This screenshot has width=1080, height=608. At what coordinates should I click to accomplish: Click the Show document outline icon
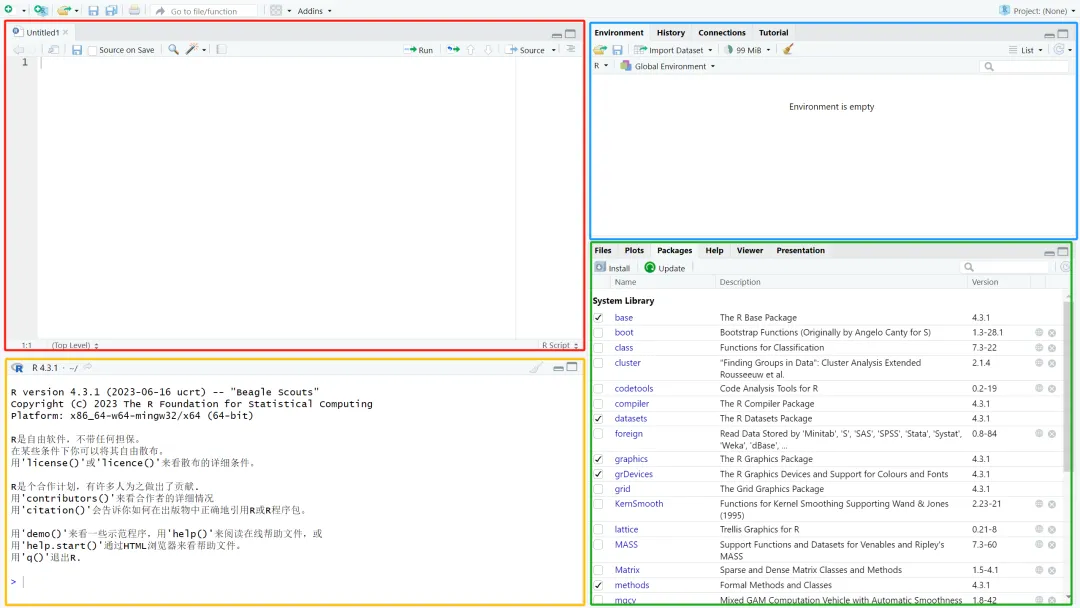tap(571, 50)
